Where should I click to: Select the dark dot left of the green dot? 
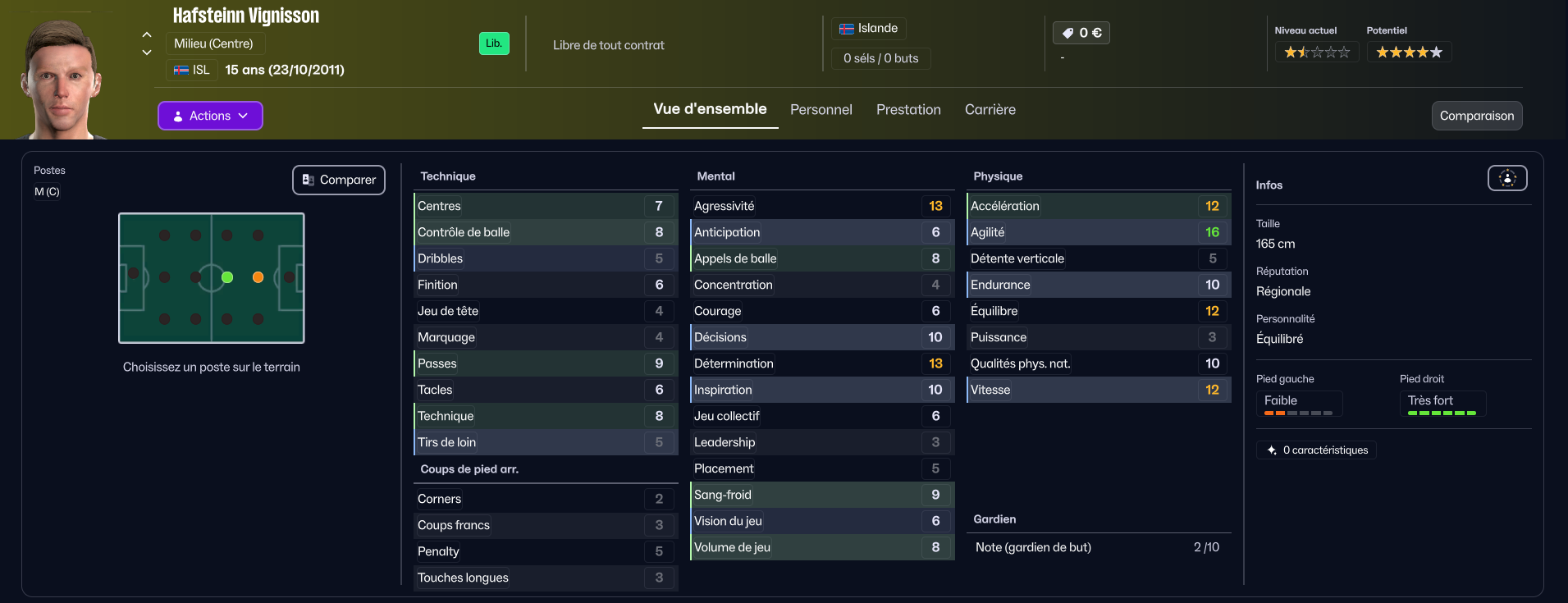point(196,277)
